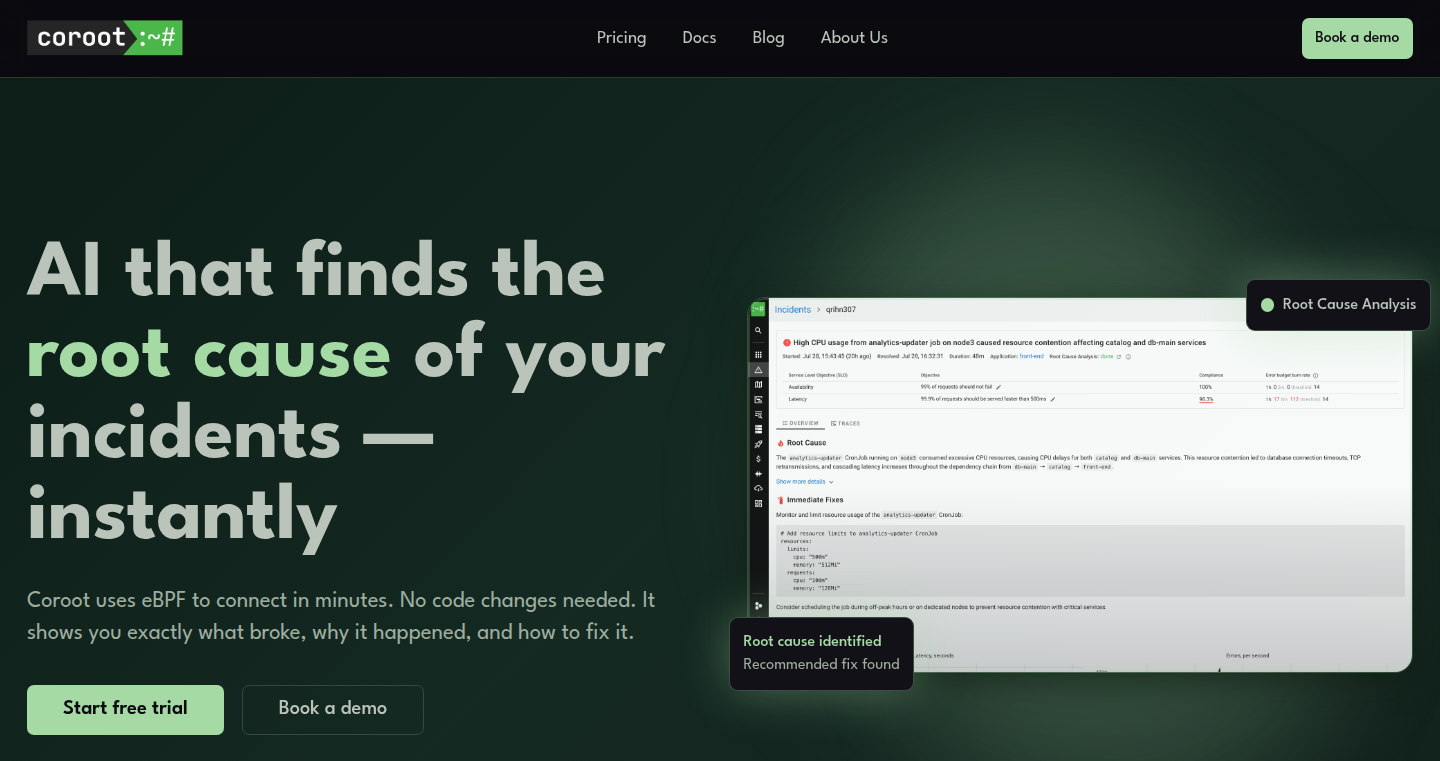Image resolution: width=1440 pixels, height=761 pixels.
Task: Open the anomalies waveform icon in sidebar
Action: [758, 473]
